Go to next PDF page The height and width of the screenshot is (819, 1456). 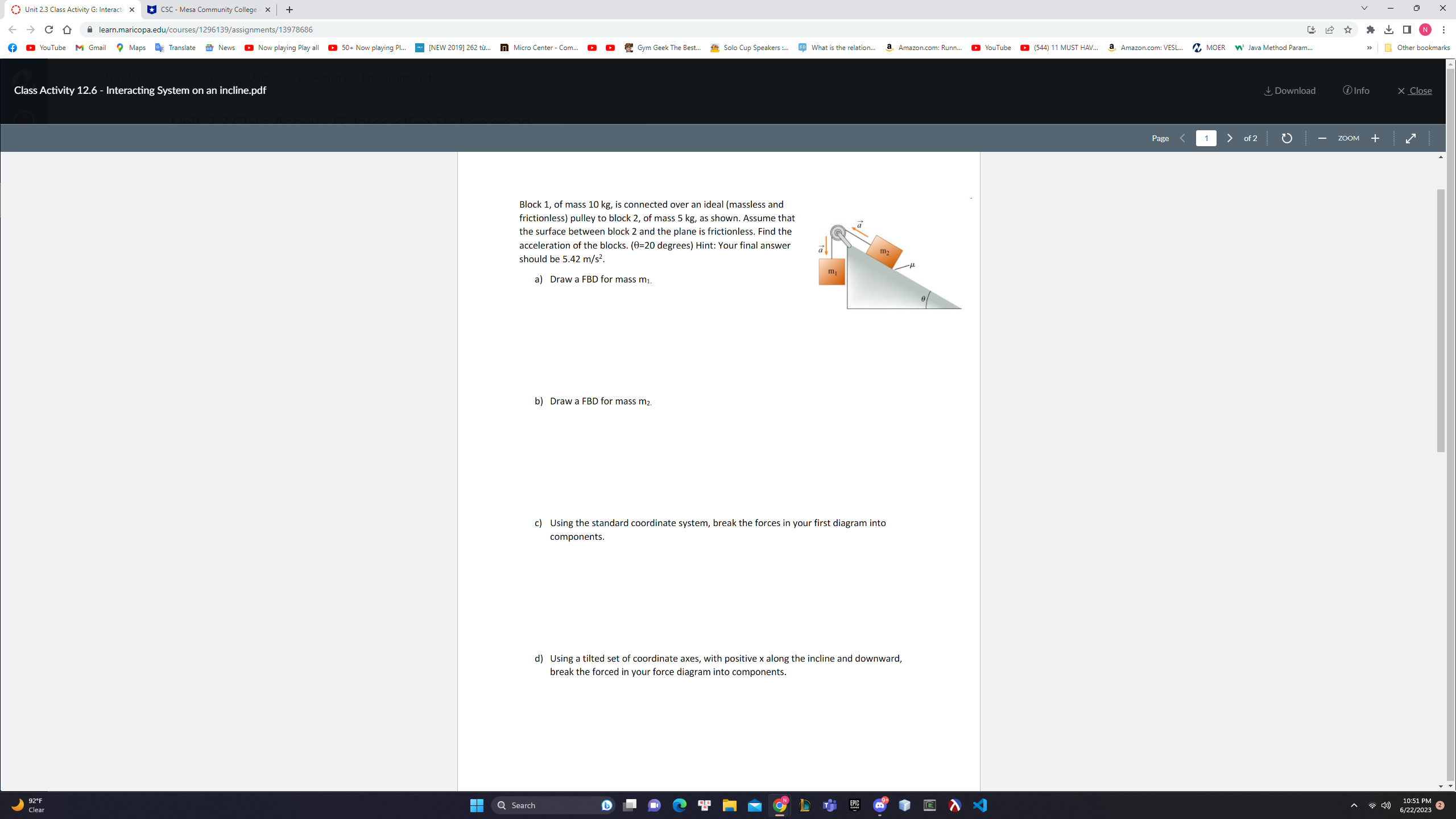[1230, 138]
